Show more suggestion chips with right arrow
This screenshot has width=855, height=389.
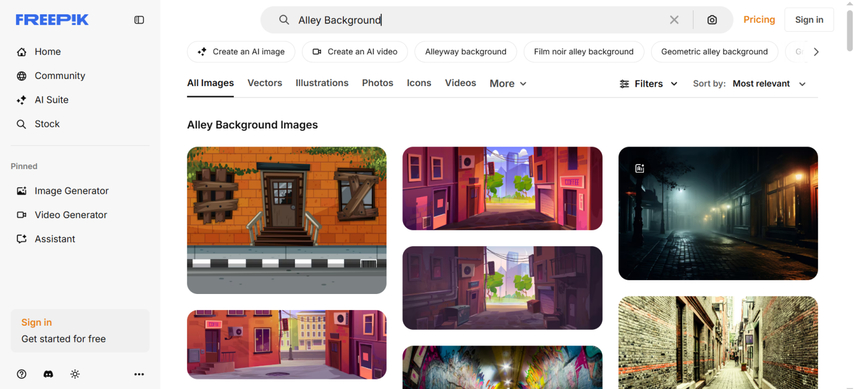[x=816, y=52]
